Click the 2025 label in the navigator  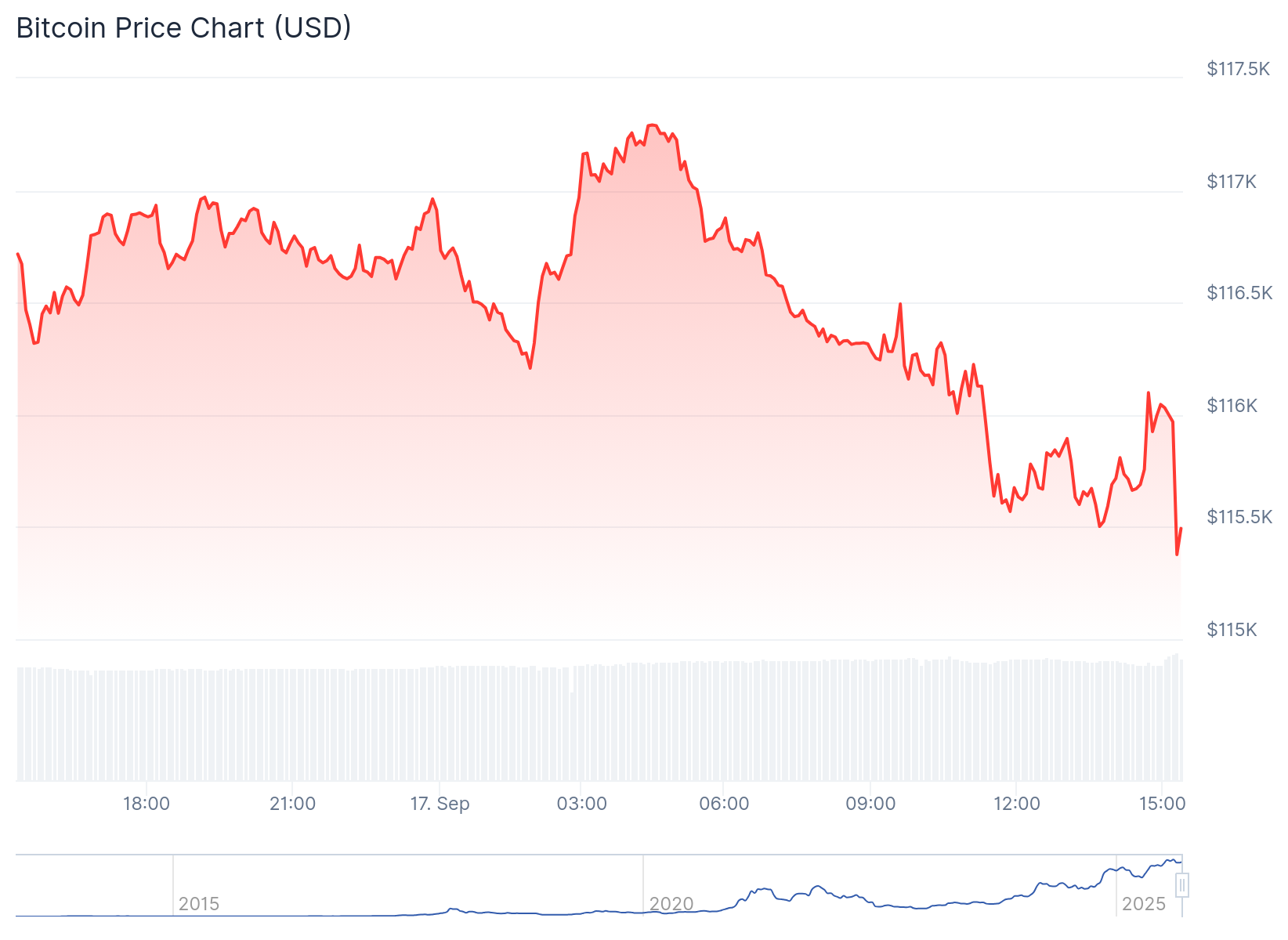click(x=1144, y=904)
